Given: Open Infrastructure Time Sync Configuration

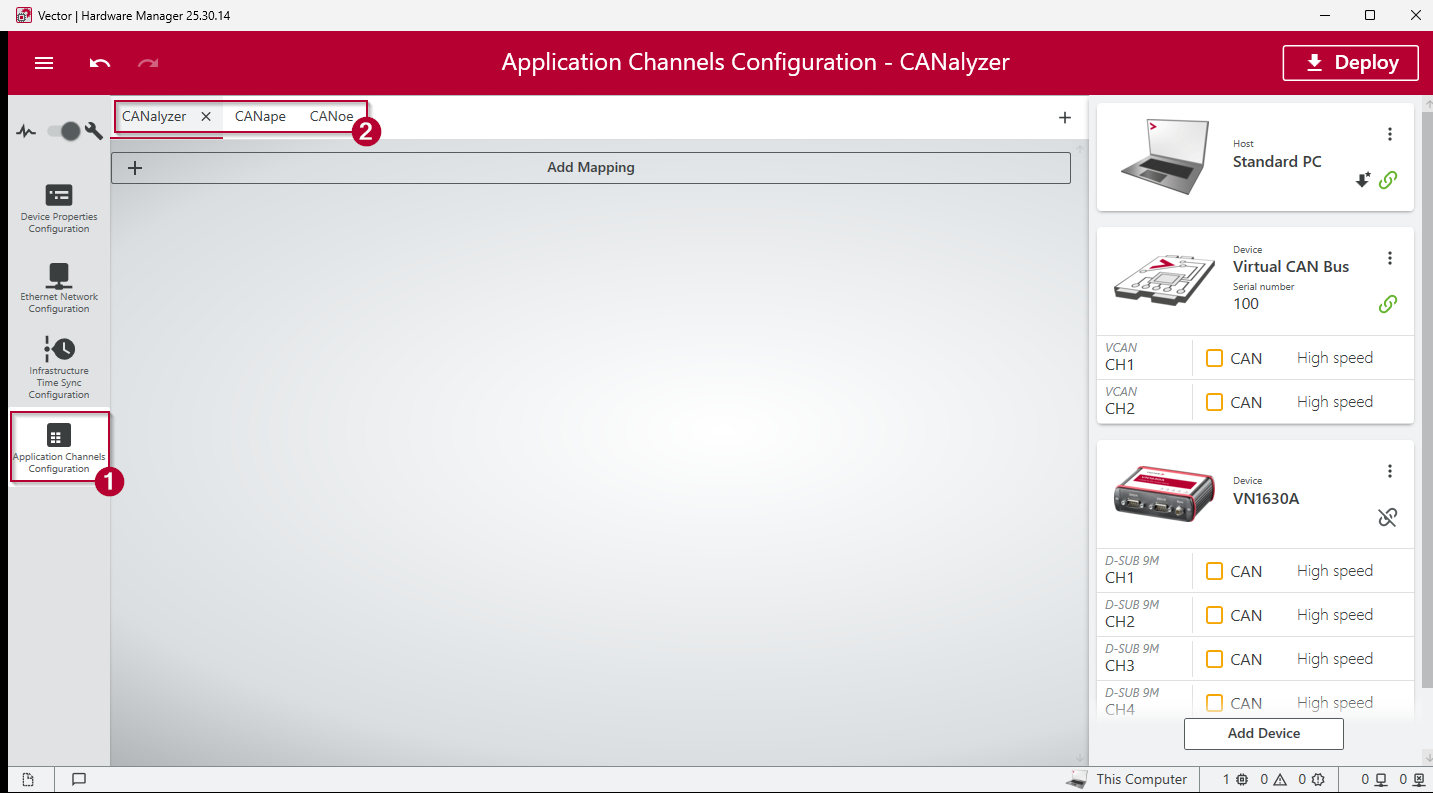Looking at the screenshot, I should 59,367.
